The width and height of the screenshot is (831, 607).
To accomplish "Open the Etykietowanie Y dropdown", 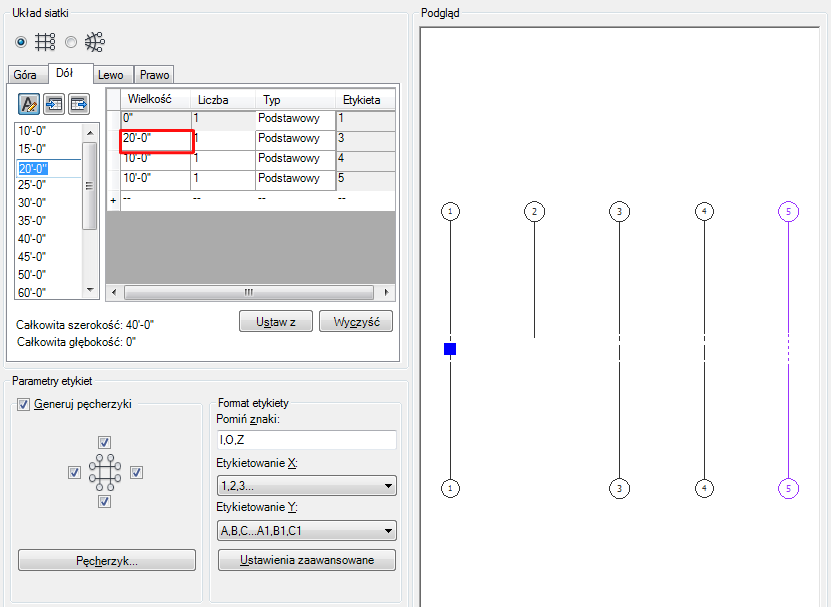I will coord(306,531).
